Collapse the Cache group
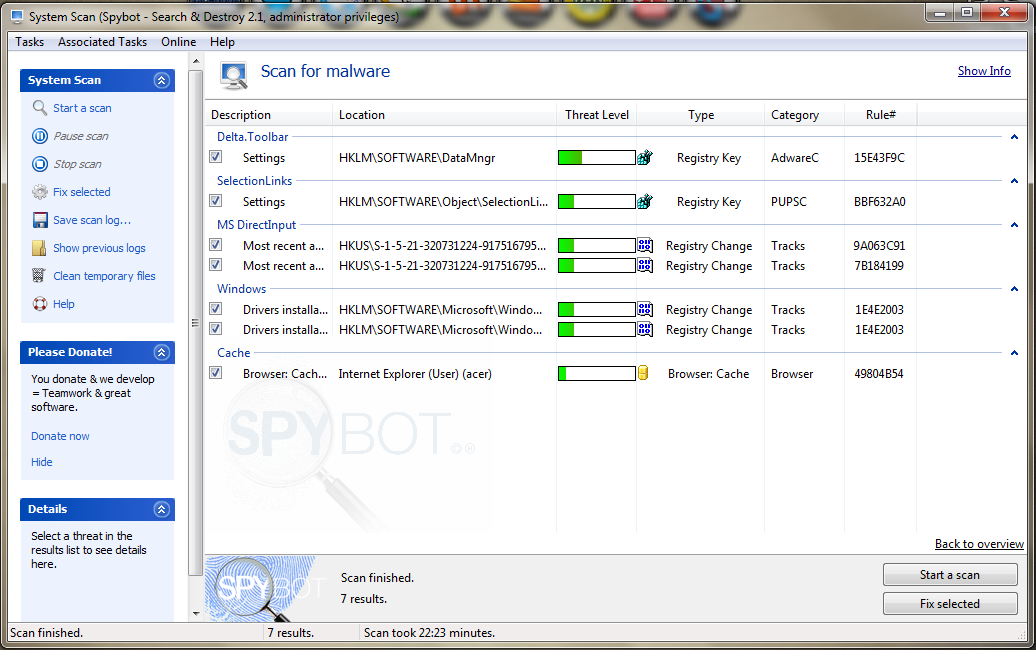1036x650 pixels. (x=1014, y=353)
